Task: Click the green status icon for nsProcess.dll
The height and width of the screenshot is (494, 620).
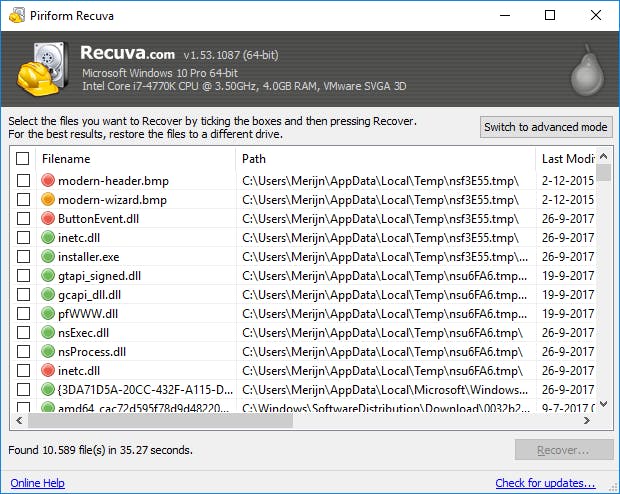Action: point(48,352)
